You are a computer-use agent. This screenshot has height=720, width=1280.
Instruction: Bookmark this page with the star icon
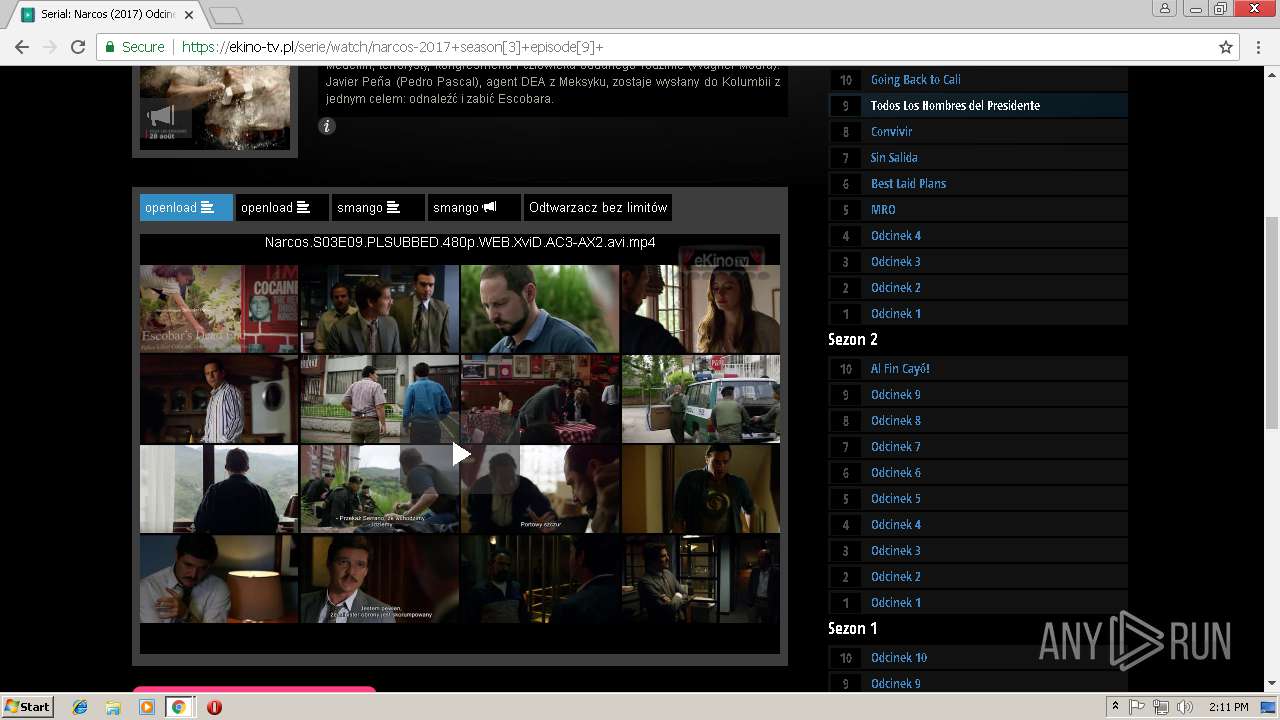1226,47
